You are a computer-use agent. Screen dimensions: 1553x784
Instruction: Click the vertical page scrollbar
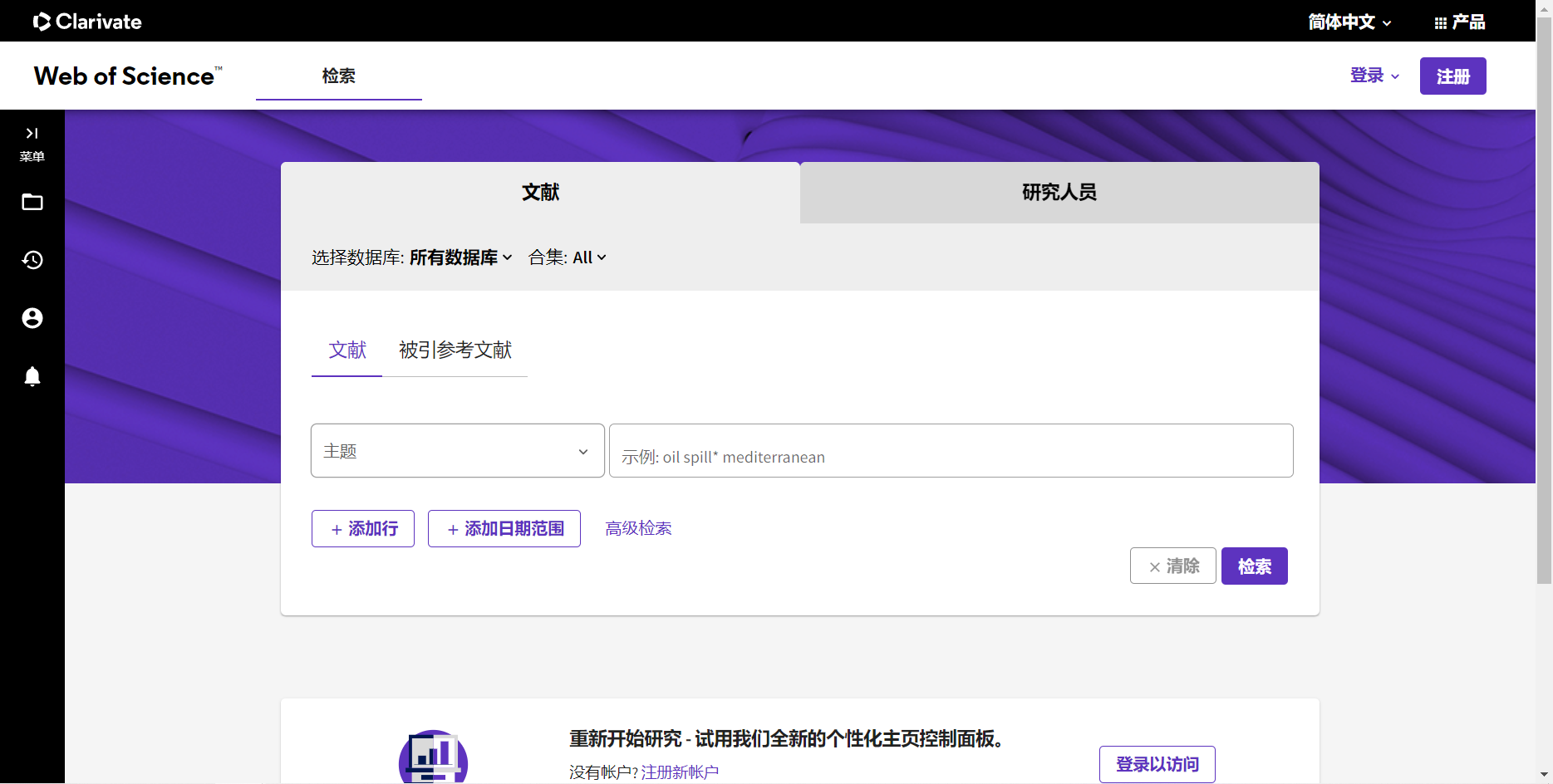1544,299
